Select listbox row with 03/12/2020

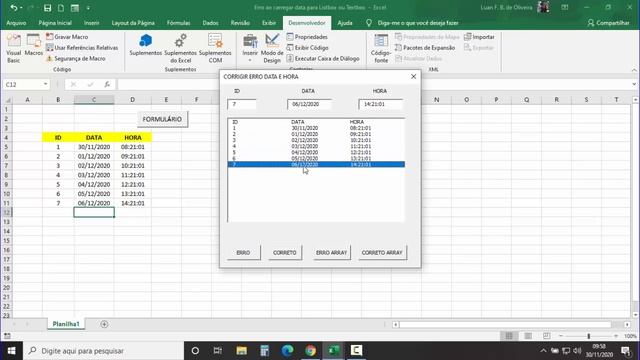tap(316, 146)
